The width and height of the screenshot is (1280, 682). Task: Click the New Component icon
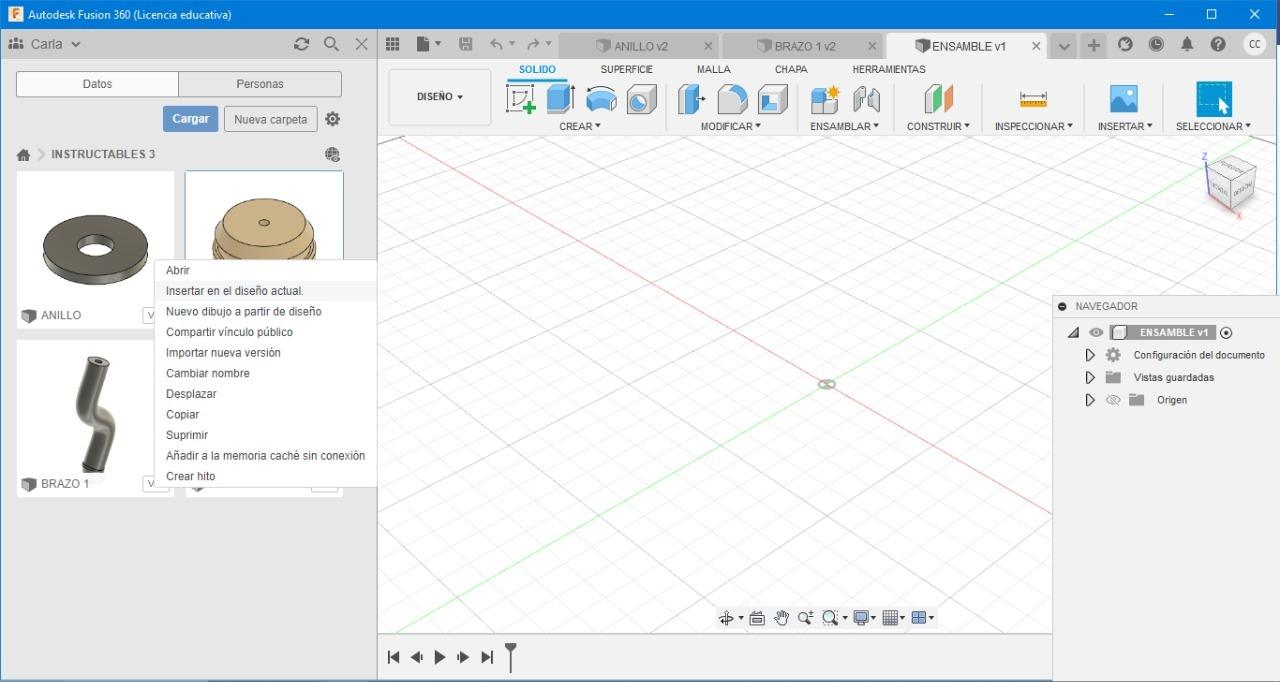(x=825, y=99)
